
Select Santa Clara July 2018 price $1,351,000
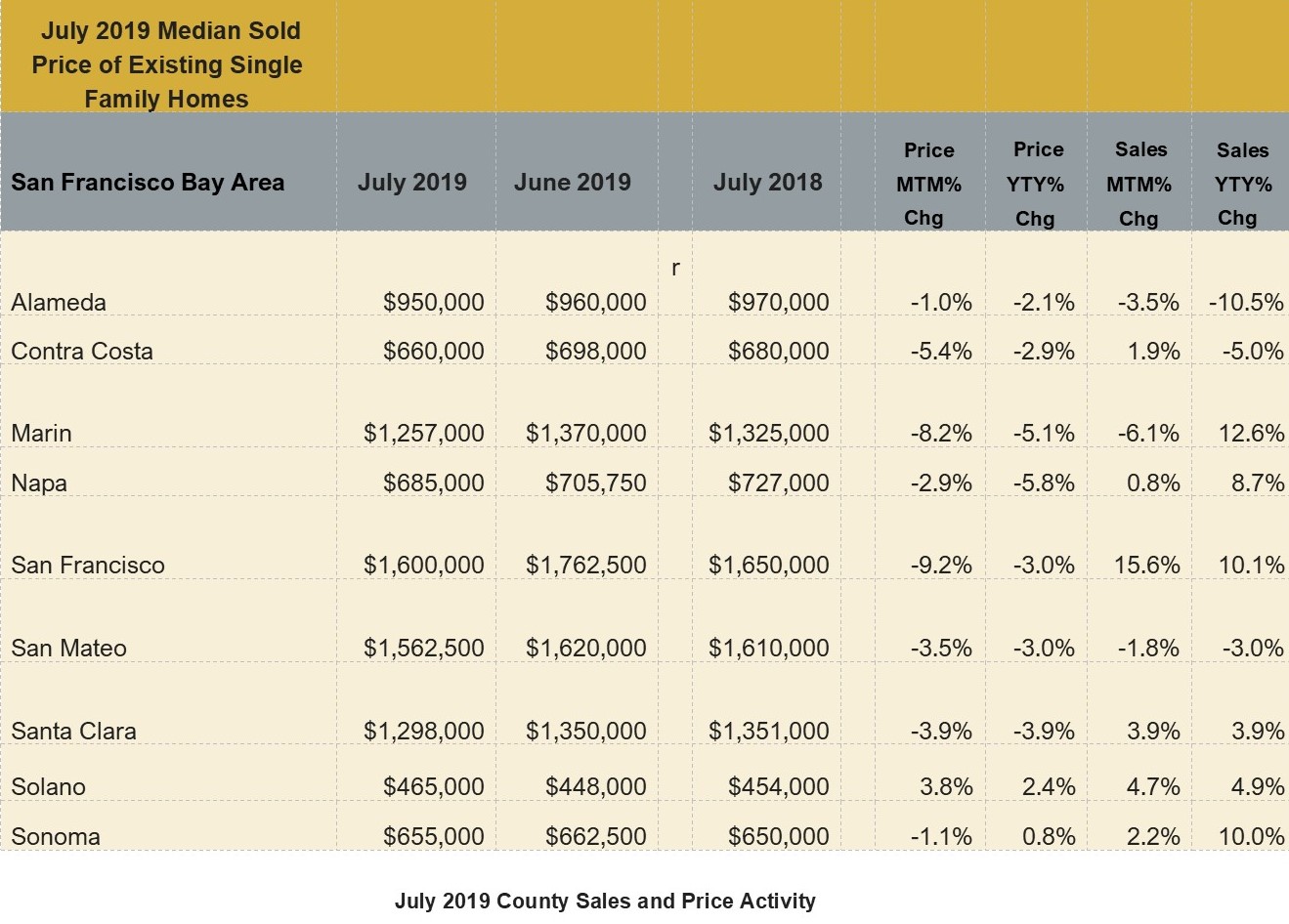coord(769,732)
